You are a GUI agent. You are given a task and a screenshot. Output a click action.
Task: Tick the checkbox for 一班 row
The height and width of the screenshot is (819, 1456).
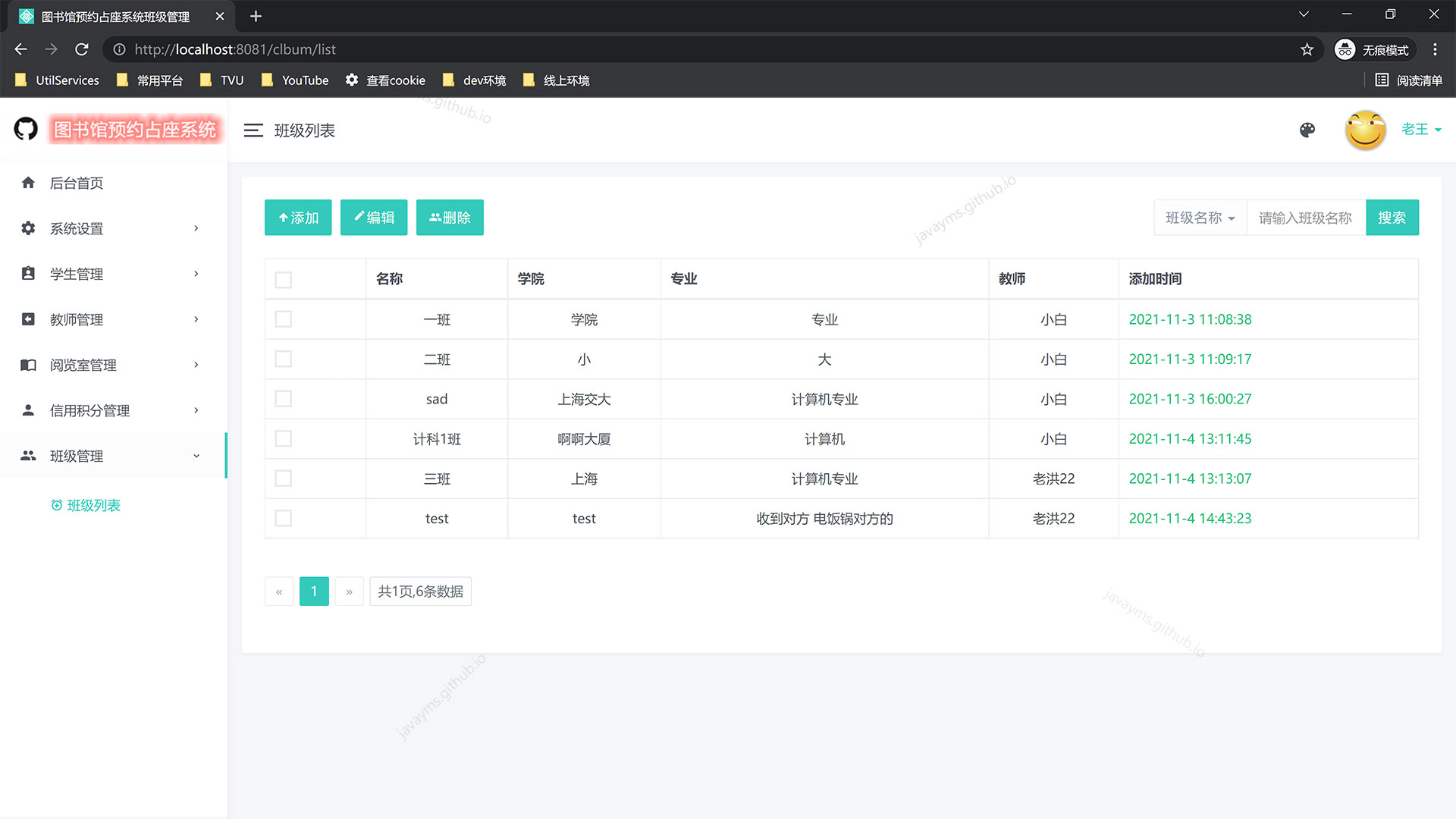coord(284,319)
